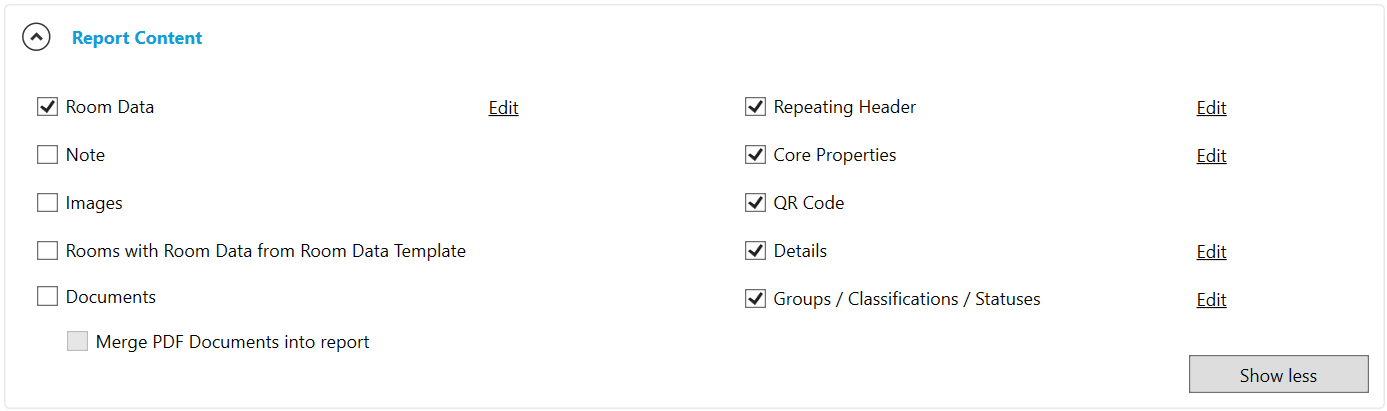Open Edit link for Details
Image resolution: width=1387 pixels, height=411 pixels.
tap(1211, 252)
